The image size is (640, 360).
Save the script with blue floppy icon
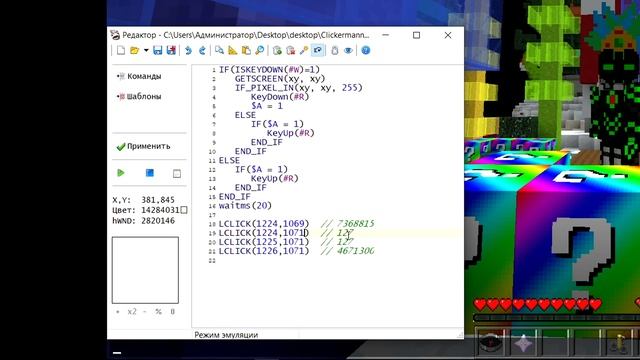158,50
